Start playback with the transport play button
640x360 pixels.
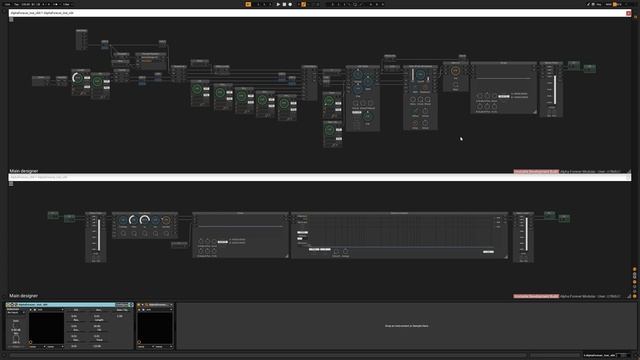click(x=278, y=4)
